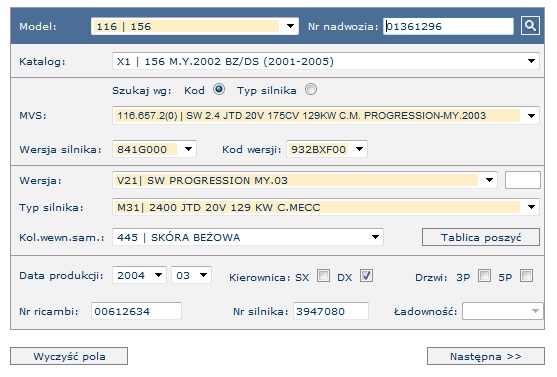Click the Nr nadwozia input field

[x=448, y=26]
